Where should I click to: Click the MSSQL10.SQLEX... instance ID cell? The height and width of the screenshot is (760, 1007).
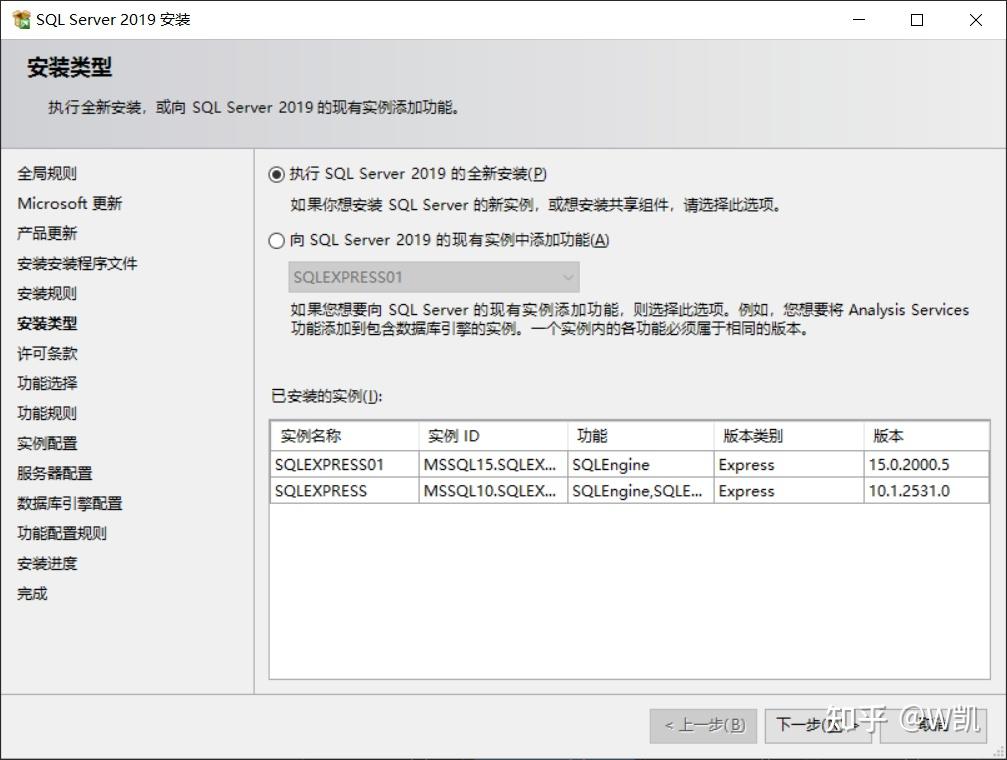coord(493,491)
